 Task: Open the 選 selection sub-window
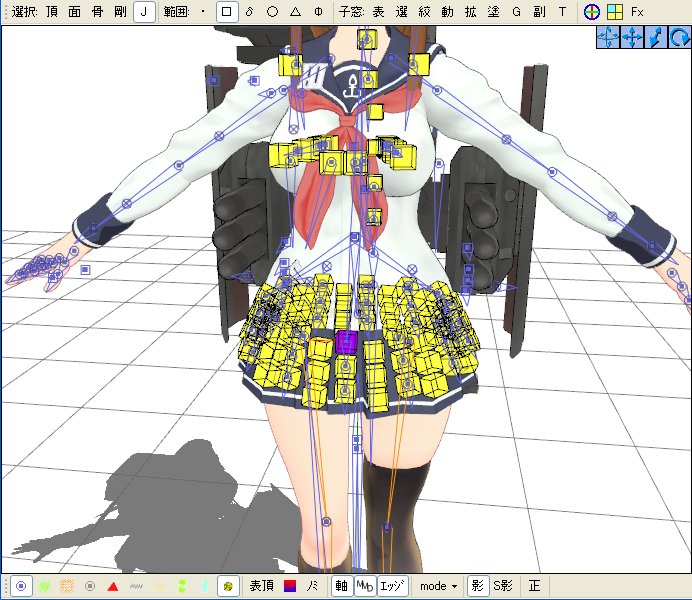point(402,12)
